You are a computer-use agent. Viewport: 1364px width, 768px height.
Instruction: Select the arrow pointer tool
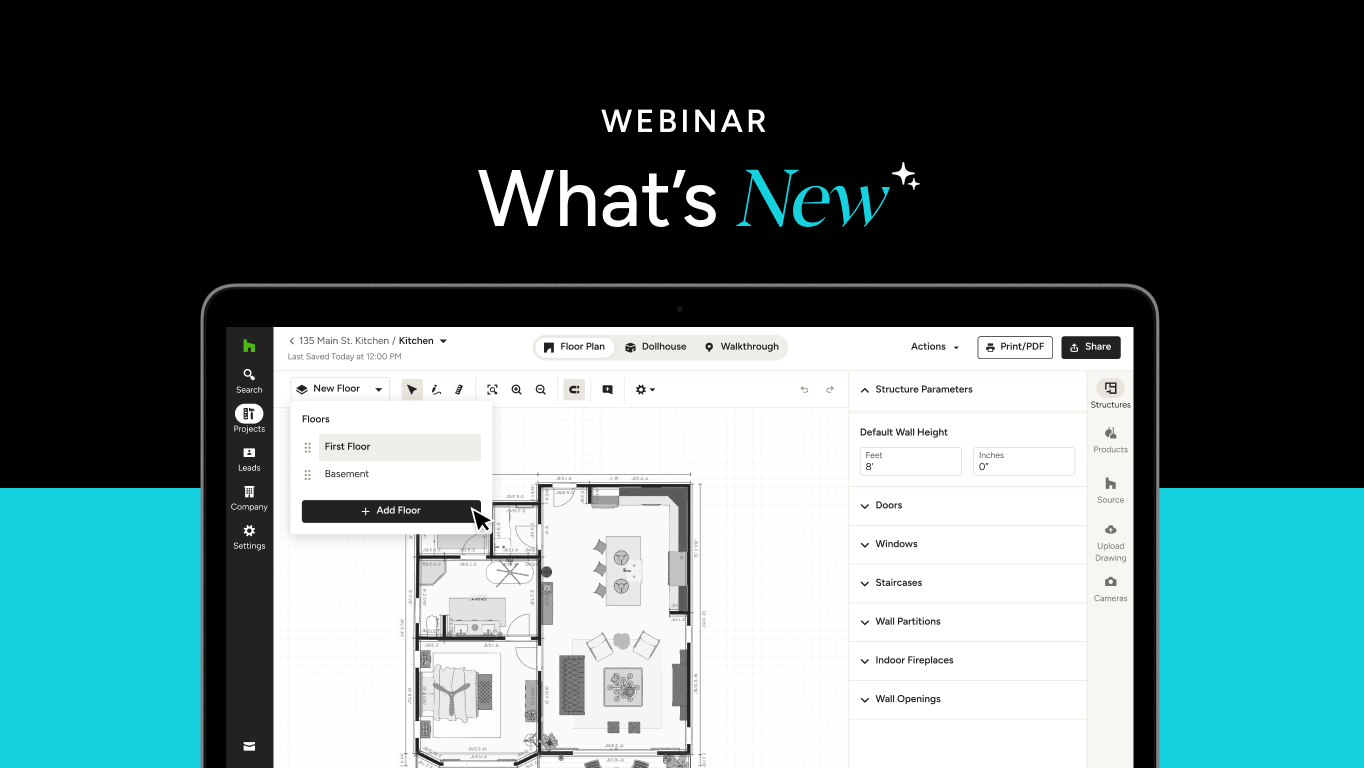412,390
